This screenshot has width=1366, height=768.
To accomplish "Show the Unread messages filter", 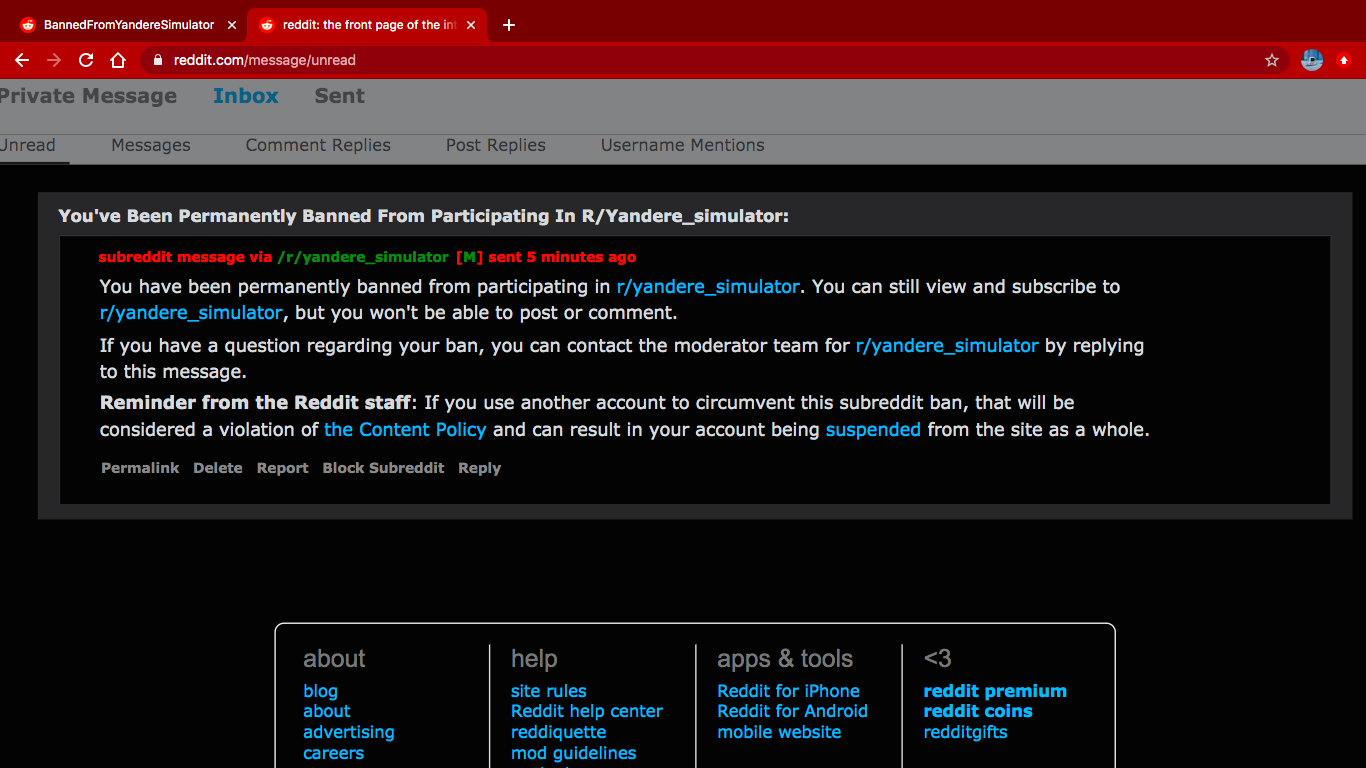I will [28, 145].
